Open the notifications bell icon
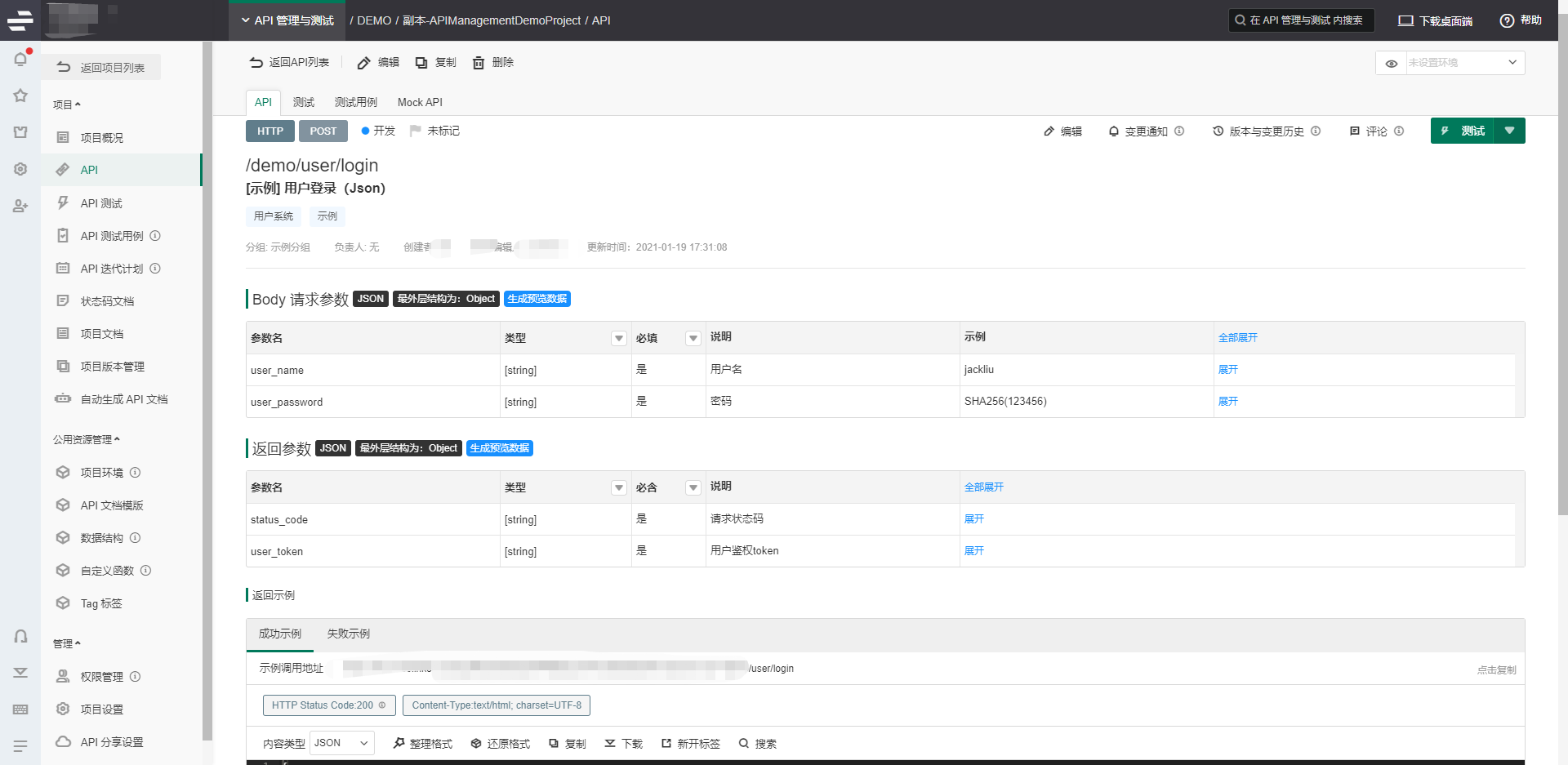Viewport: 1568px width, 765px height. (x=20, y=59)
